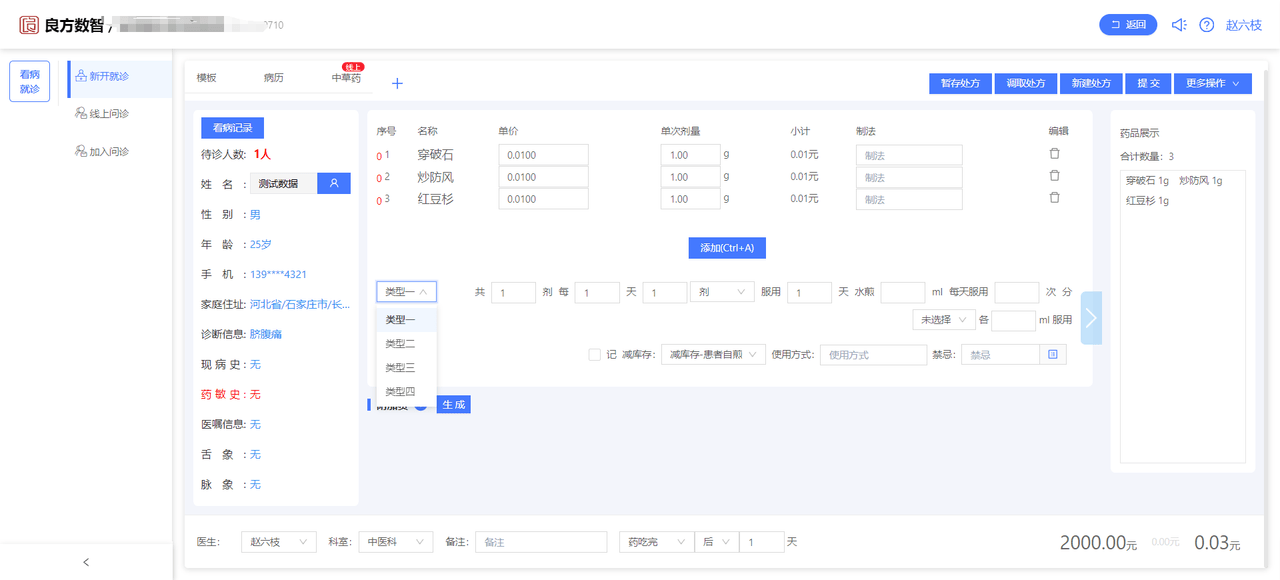Choose 类型三 from the dropdown list
The image size is (1280, 580).
[x=406, y=368]
